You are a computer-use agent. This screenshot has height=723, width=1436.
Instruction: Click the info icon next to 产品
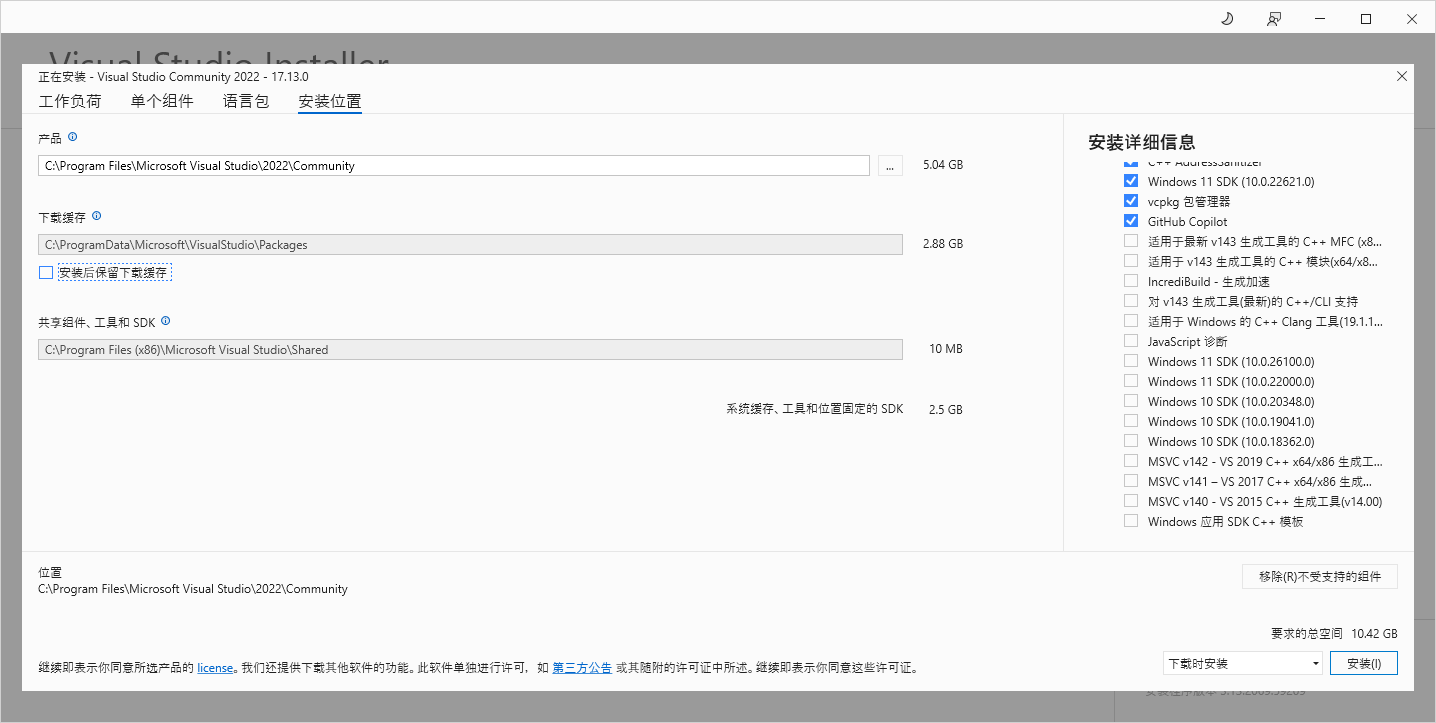click(x=73, y=137)
